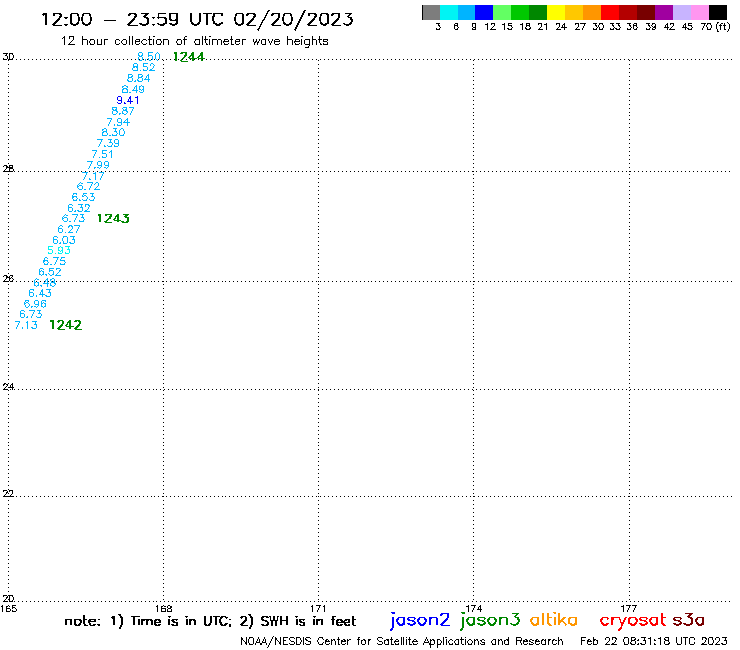Click the longitude axis label 165
The image size is (740, 650).
(x=8, y=608)
